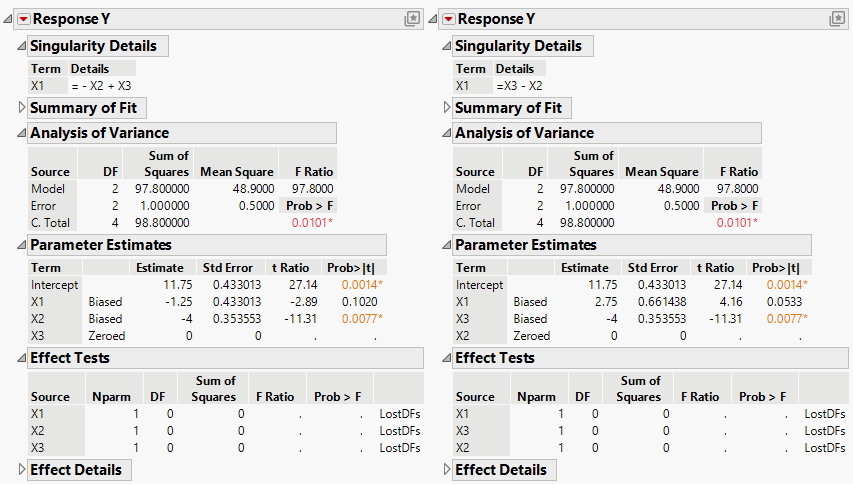
Task: Collapse right Response Y outline with gray triangle
Action: click(433, 19)
